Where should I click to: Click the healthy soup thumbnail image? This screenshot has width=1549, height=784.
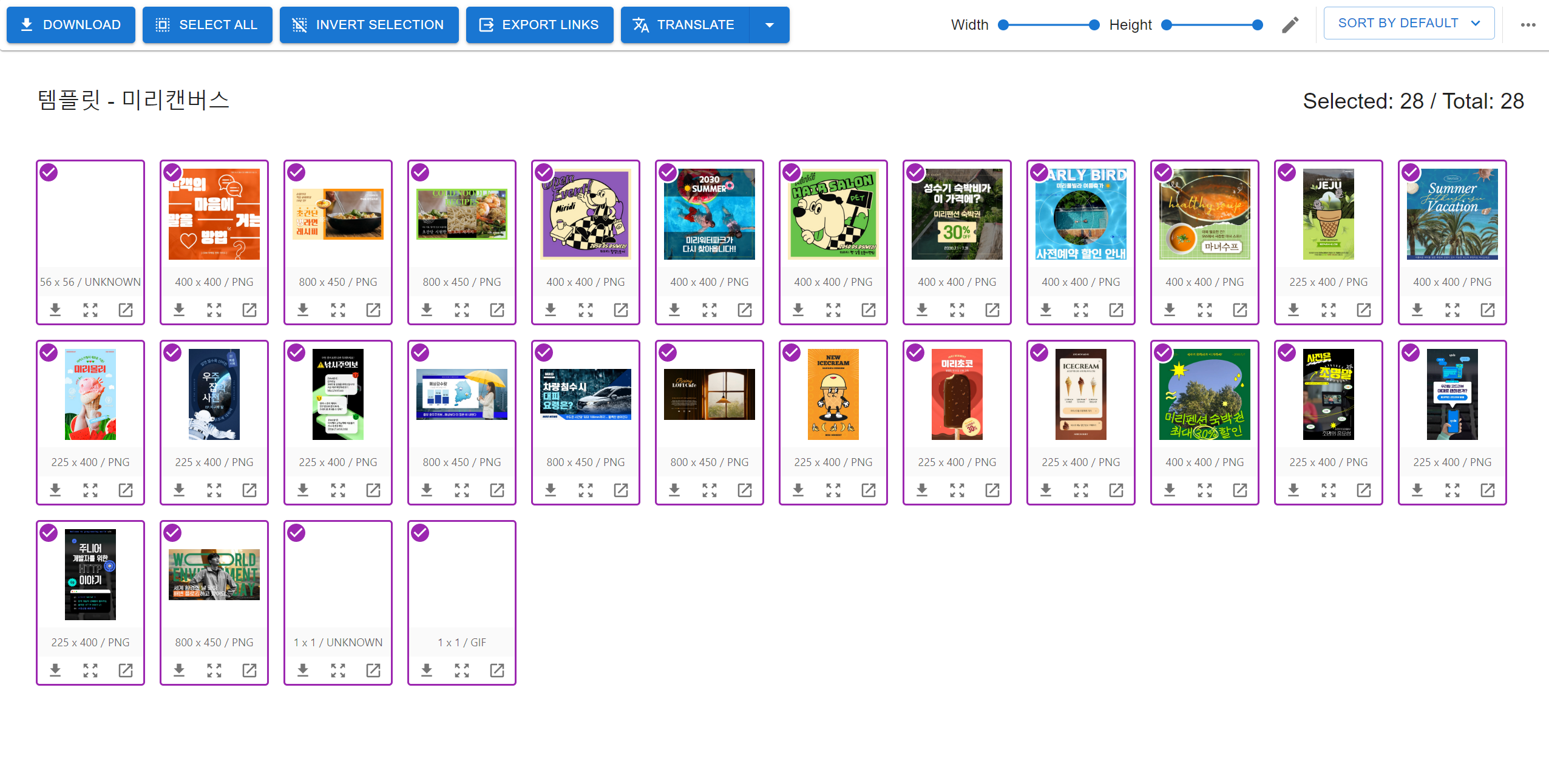[1204, 214]
